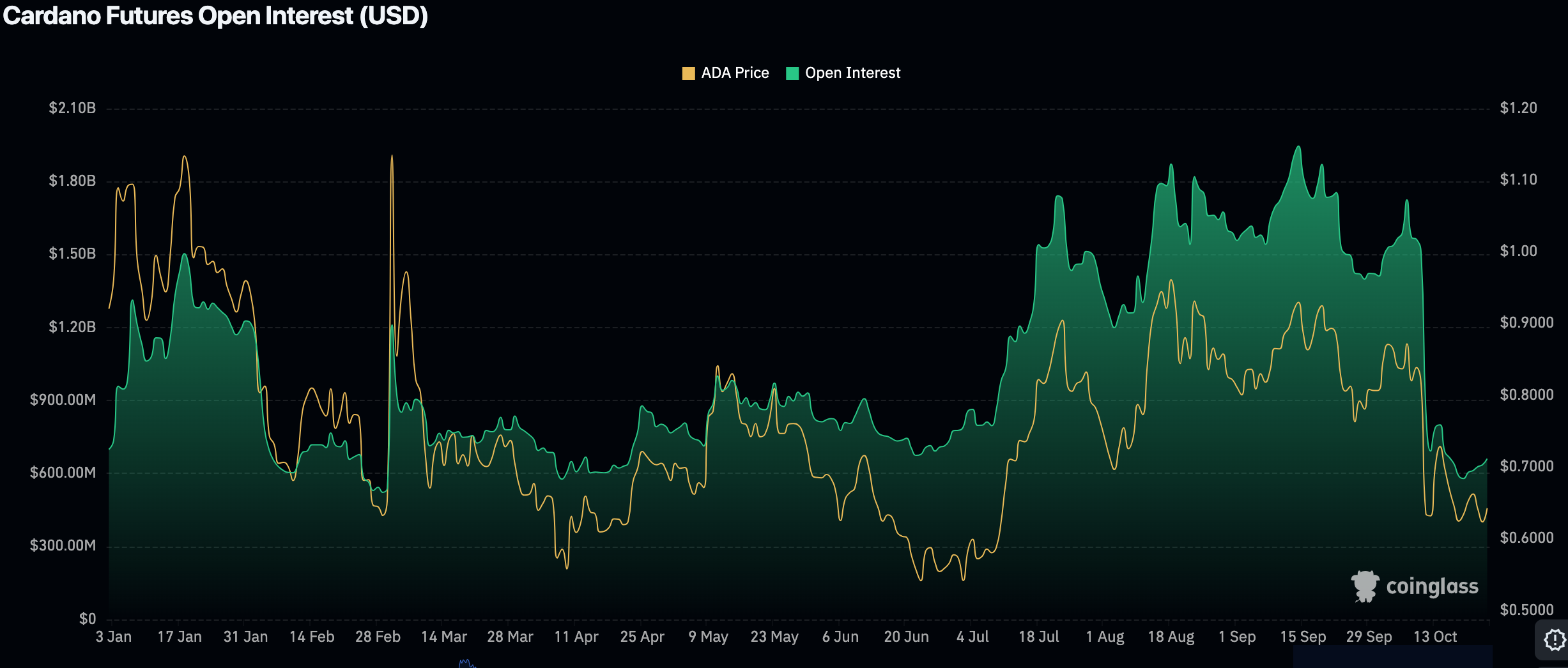
Task: Click the coinglass bull mascot logo
Action: click(1365, 586)
